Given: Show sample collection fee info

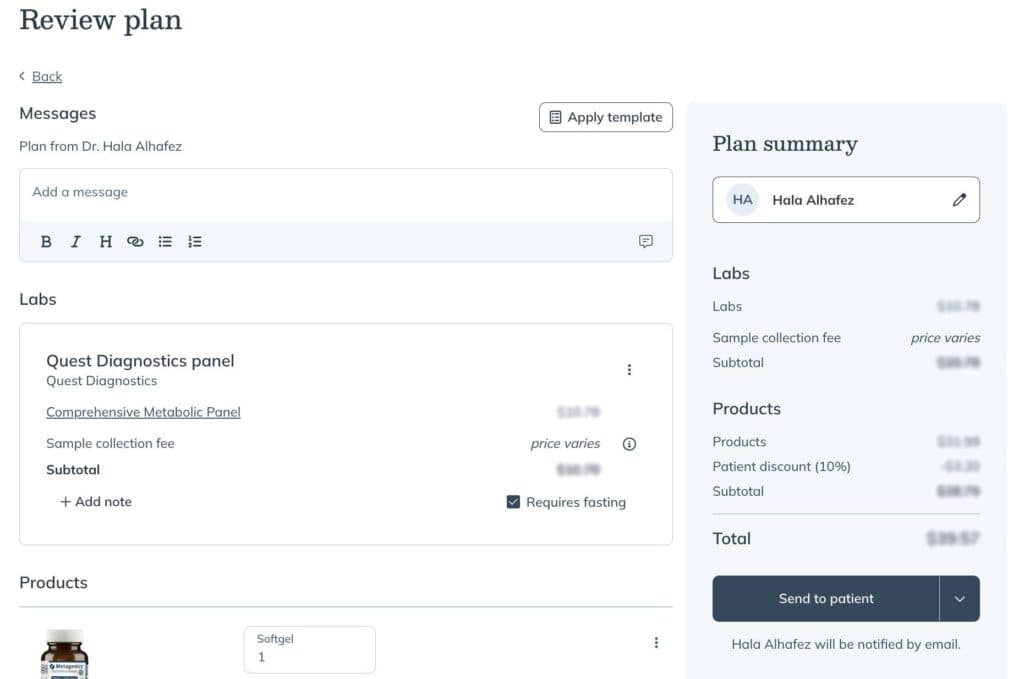Looking at the screenshot, I should coord(629,444).
